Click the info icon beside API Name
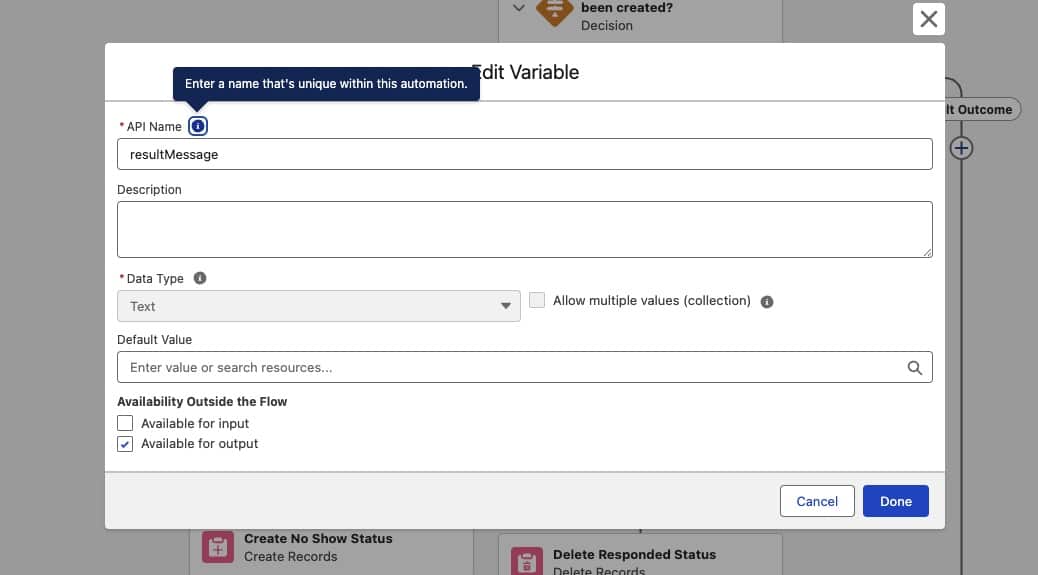The height and width of the screenshot is (575, 1038). [198, 126]
